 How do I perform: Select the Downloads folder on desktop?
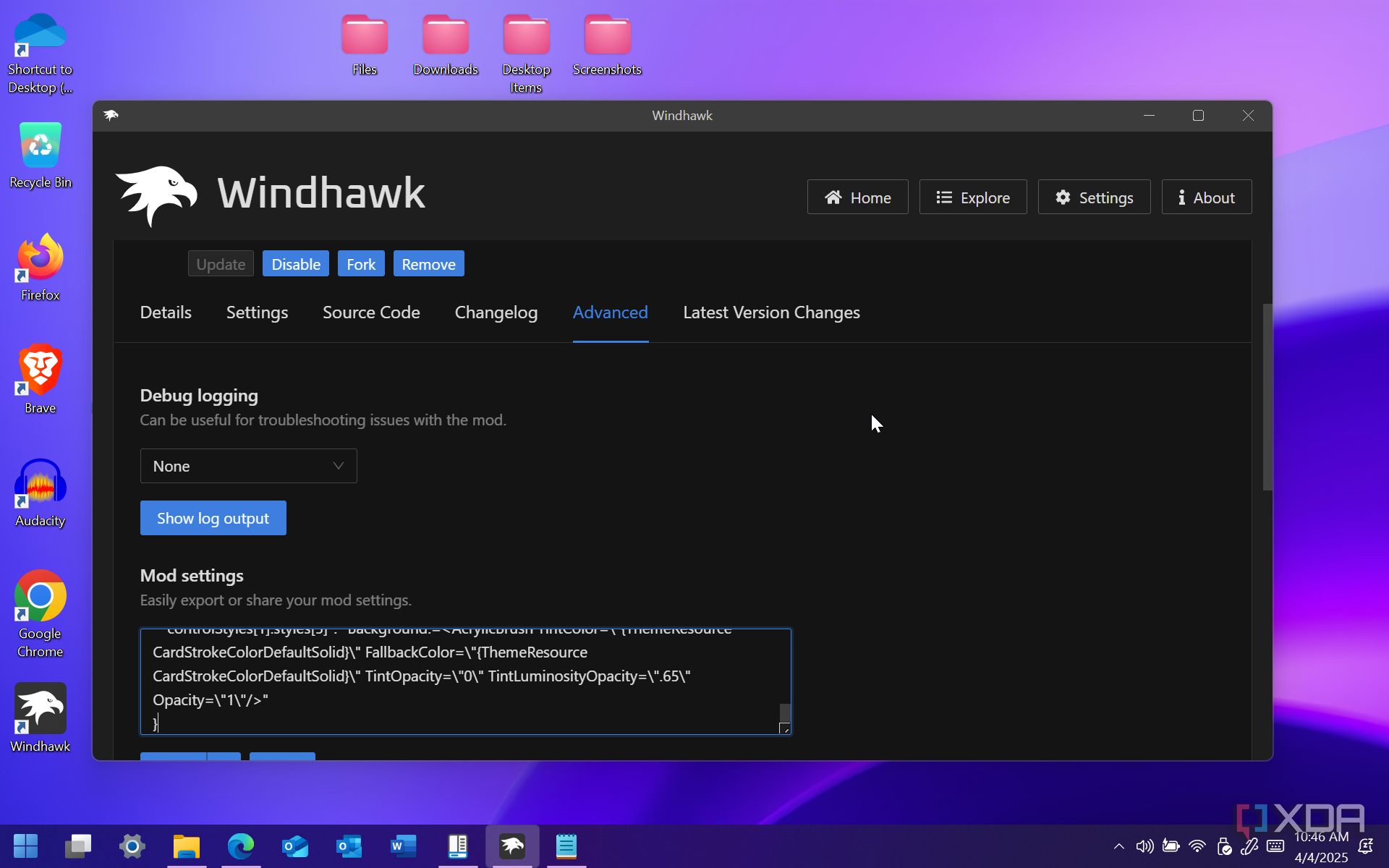(446, 45)
